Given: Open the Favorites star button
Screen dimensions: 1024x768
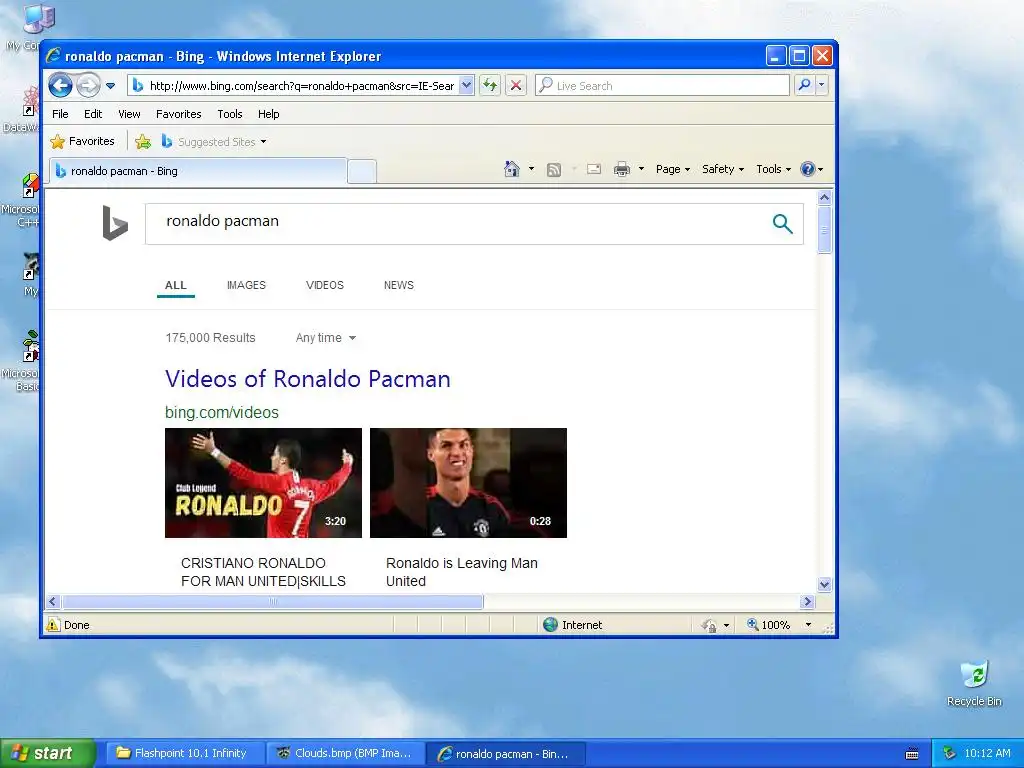Looking at the screenshot, I should click(82, 141).
